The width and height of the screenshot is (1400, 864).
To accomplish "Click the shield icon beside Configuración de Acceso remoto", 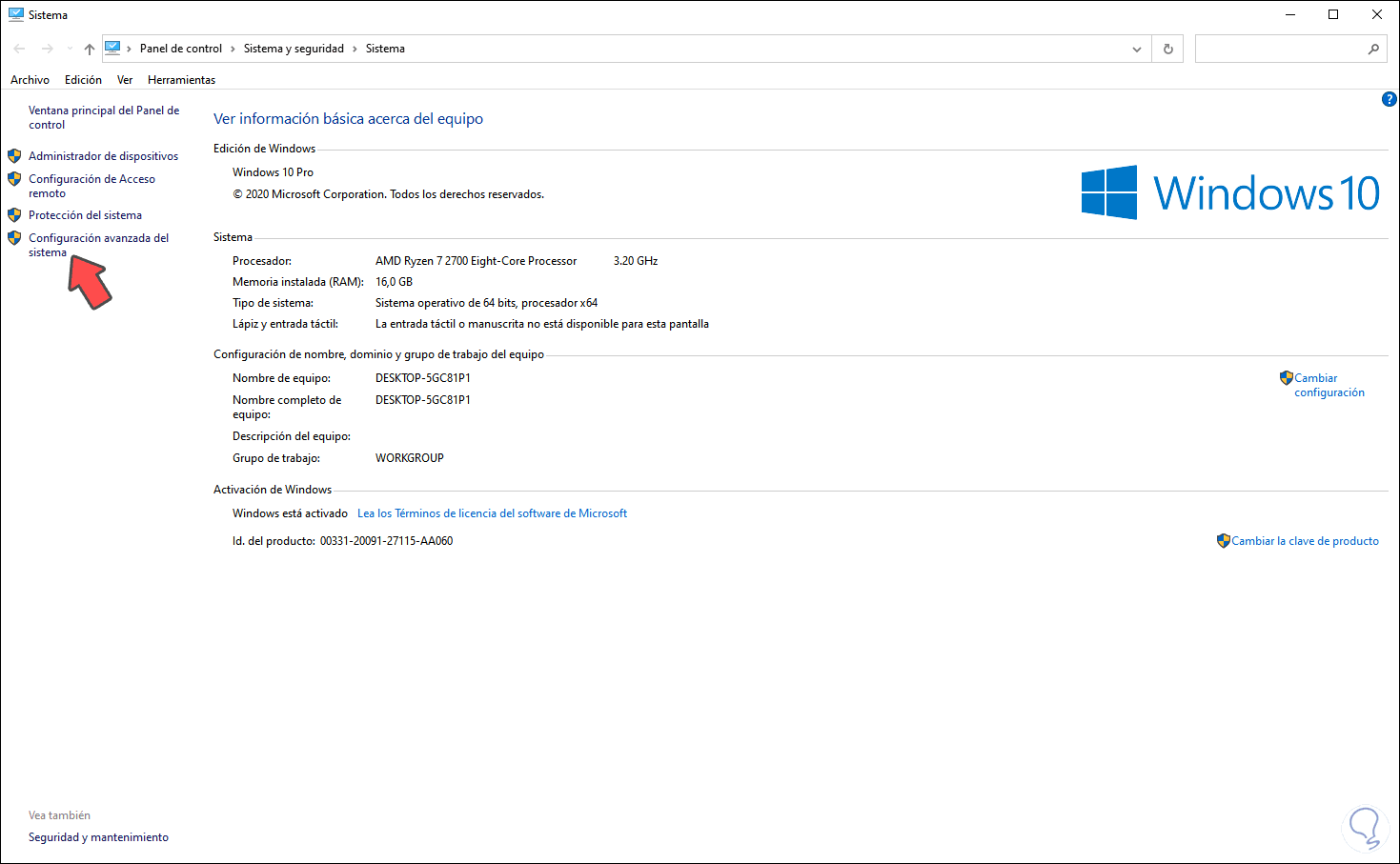I will [14, 178].
